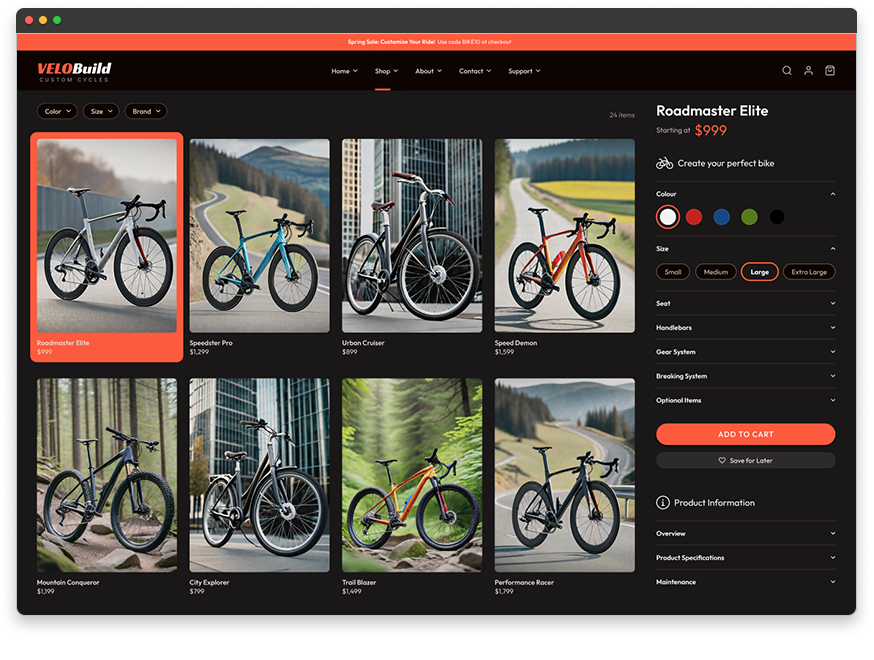The width and height of the screenshot is (874, 660).
Task: Click the $799 City Explorer price
Action: pos(197,591)
